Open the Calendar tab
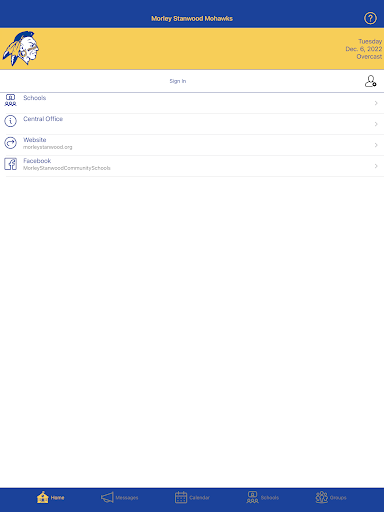Image resolution: width=384 pixels, height=512 pixels. tap(192, 497)
